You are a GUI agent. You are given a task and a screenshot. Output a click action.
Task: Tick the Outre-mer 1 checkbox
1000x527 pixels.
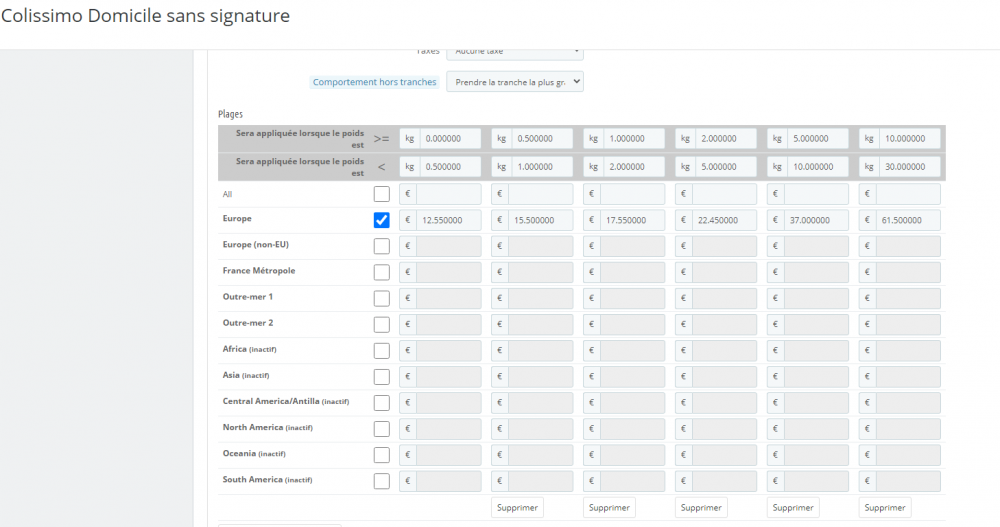click(381, 299)
